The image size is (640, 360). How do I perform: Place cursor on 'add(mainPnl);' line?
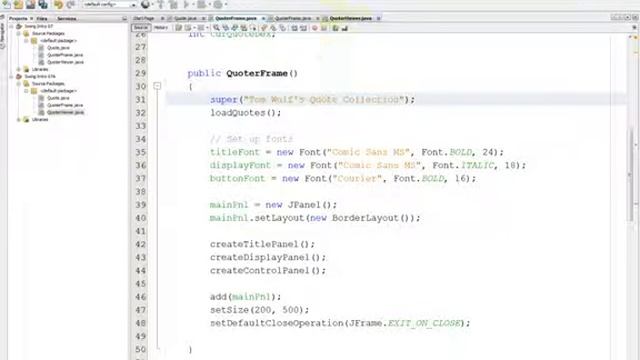[x=246, y=297]
